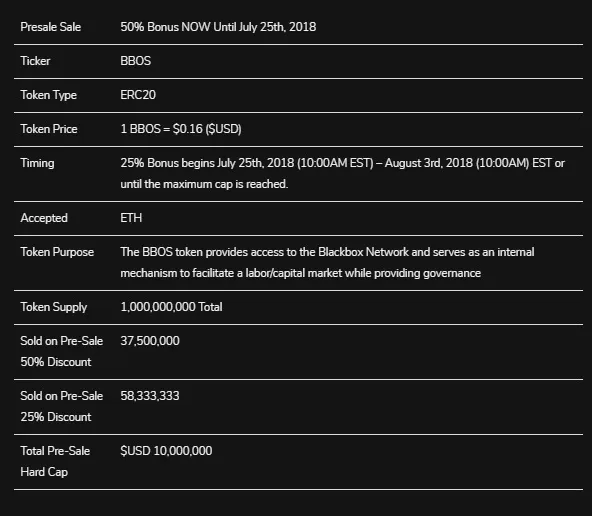Image resolution: width=592 pixels, height=516 pixels.
Task: Click the Ticker label
Action: pyautogui.click(x=35, y=61)
